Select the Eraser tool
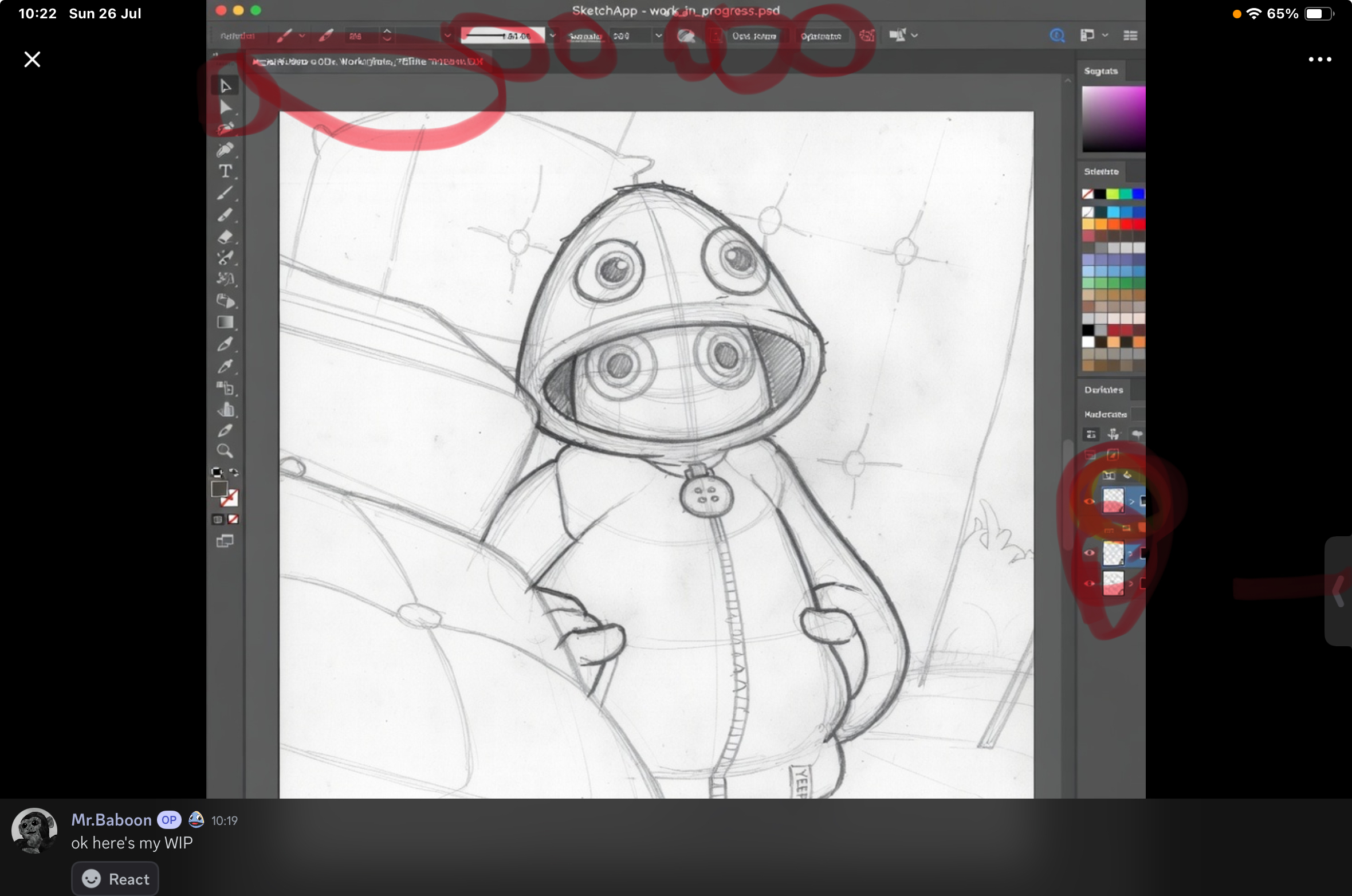1352x896 pixels. [225, 237]
